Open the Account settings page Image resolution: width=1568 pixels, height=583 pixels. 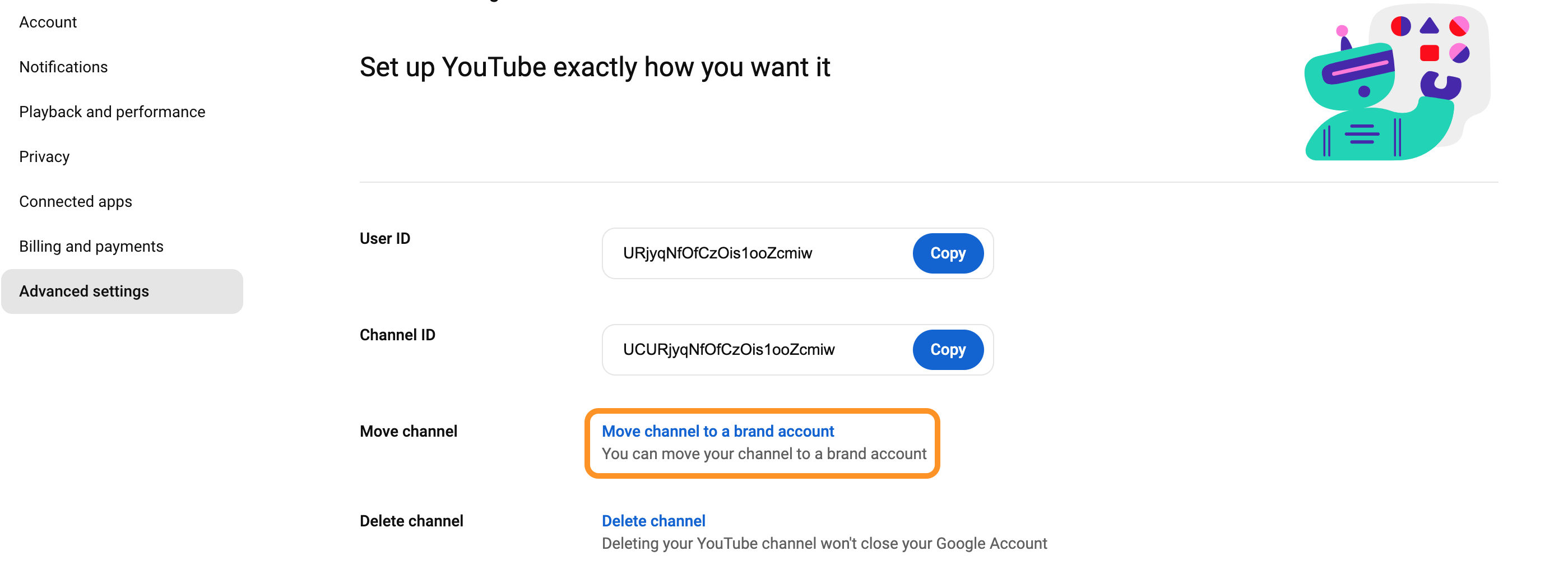(48, 22)
